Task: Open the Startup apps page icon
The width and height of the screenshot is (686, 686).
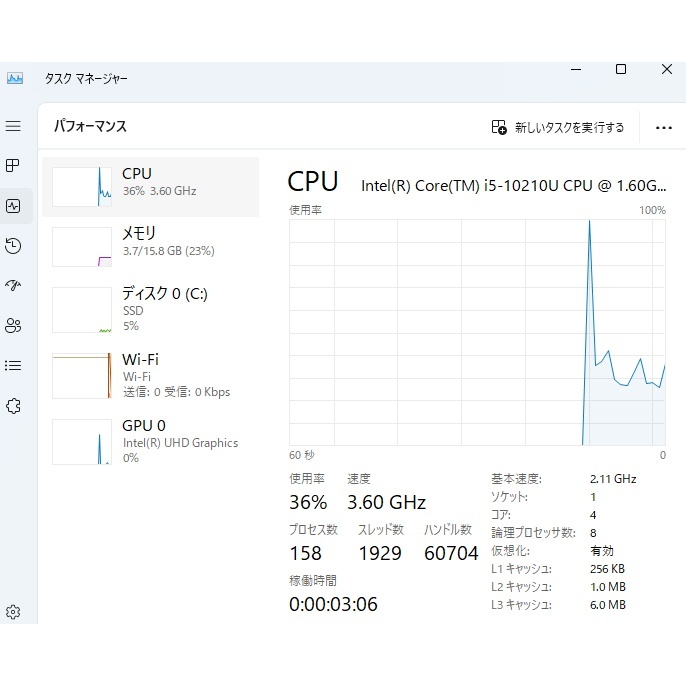Action: point(13,286)
